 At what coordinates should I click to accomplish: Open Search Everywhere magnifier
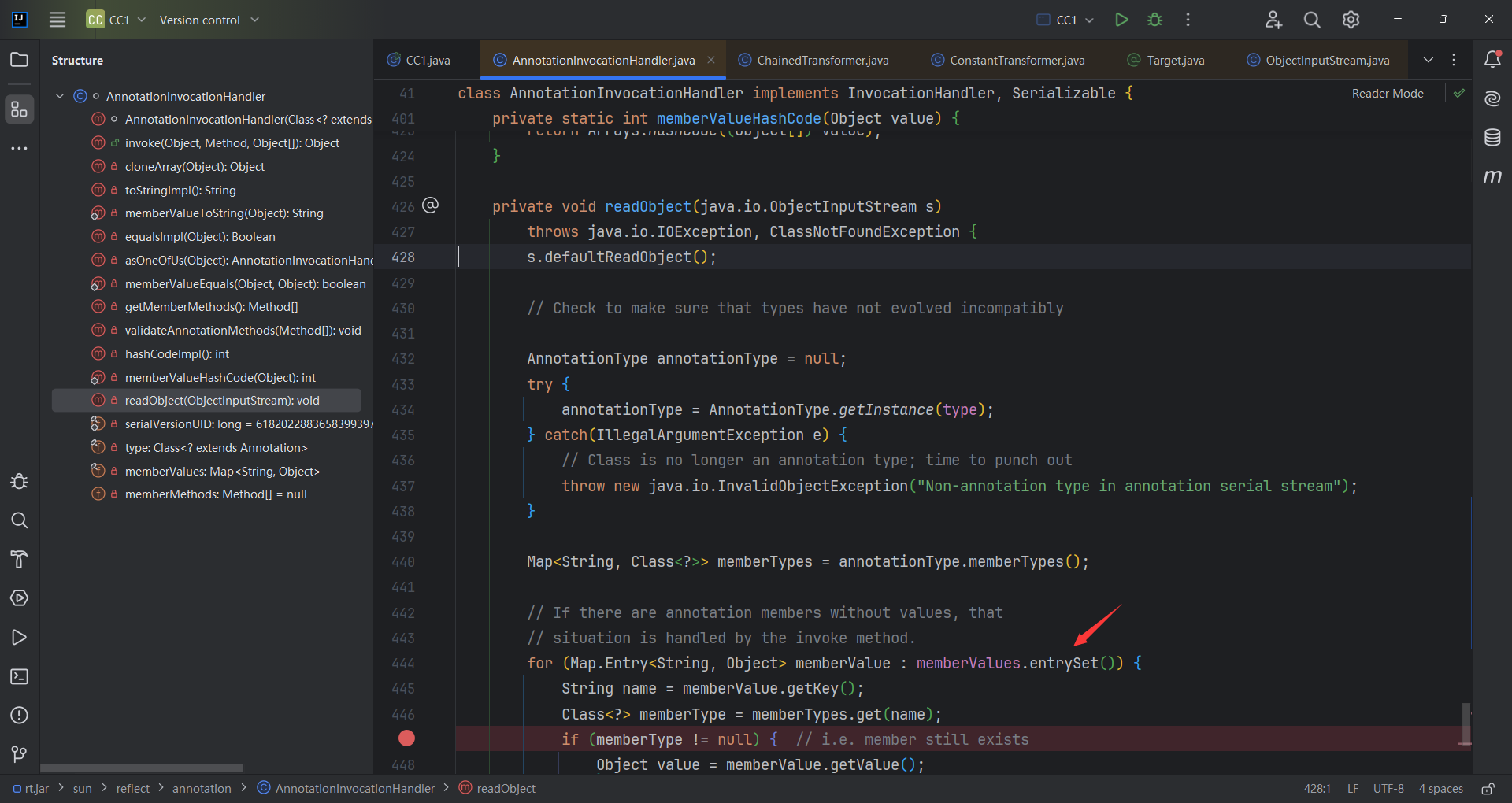coord(1312,20)
